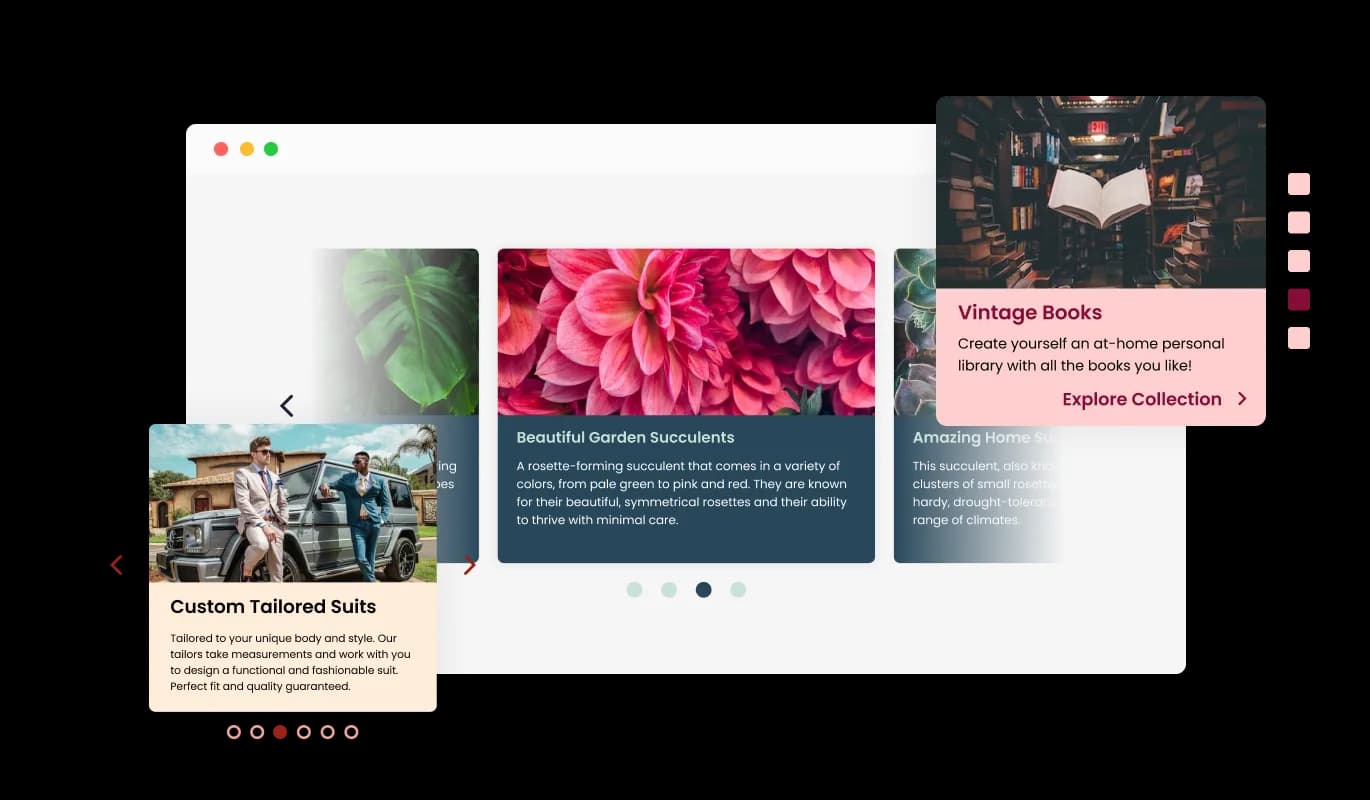This screenshot has height=800, width=1370.
Task: Select the last teal pagination dot
Action: coord(738,590)
